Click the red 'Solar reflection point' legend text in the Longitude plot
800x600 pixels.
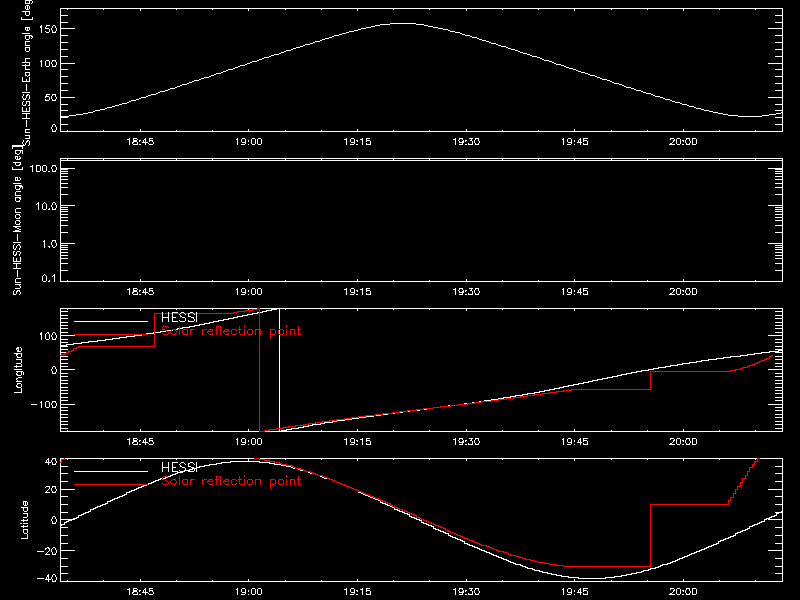point(231,331)
